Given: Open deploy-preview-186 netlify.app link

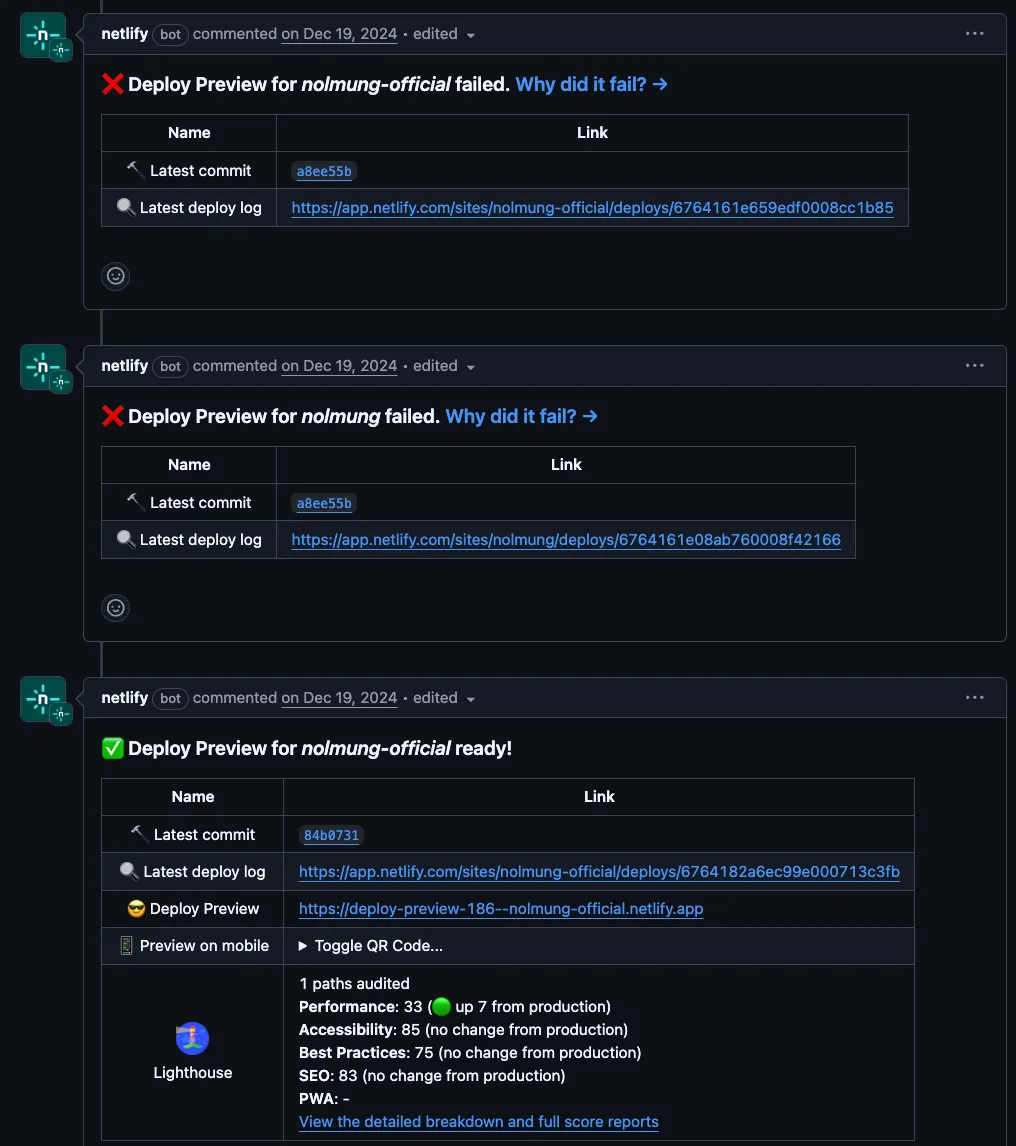Looking at the screenshot, I should (x=501, y=908).
